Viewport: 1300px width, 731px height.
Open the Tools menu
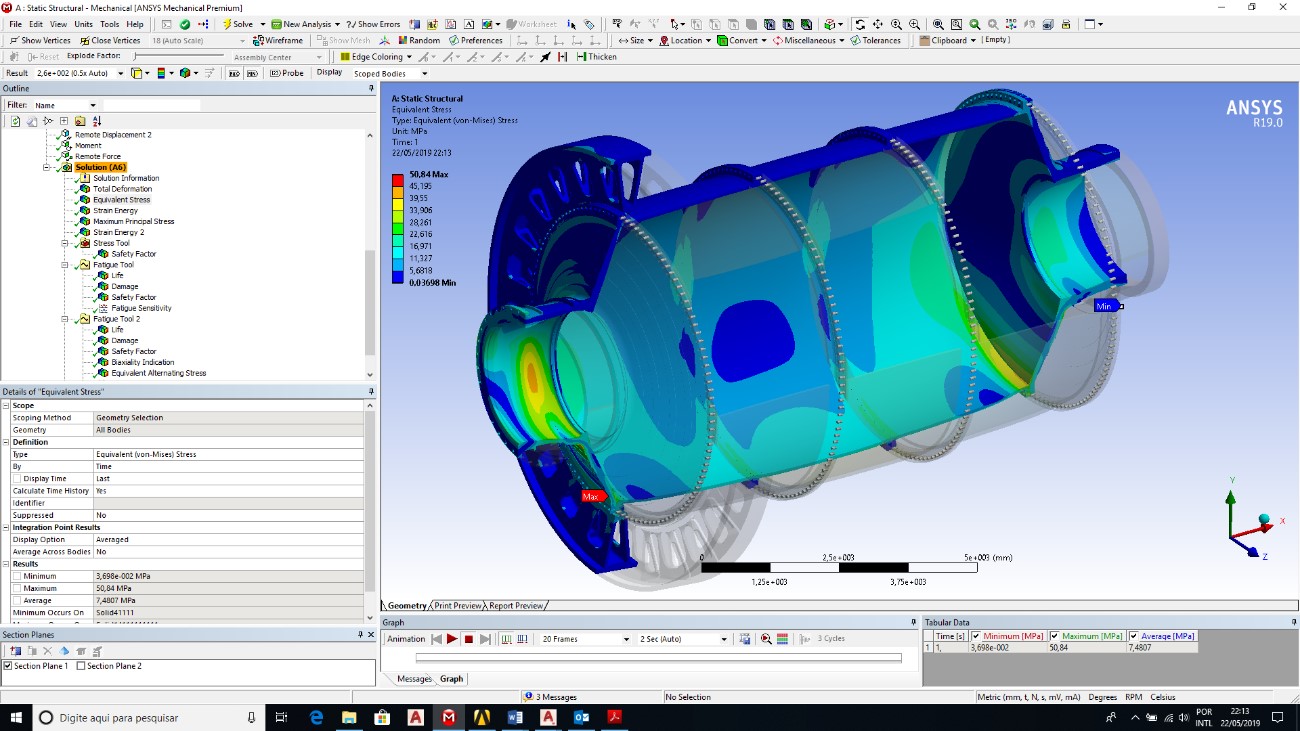tap(109, 24)
